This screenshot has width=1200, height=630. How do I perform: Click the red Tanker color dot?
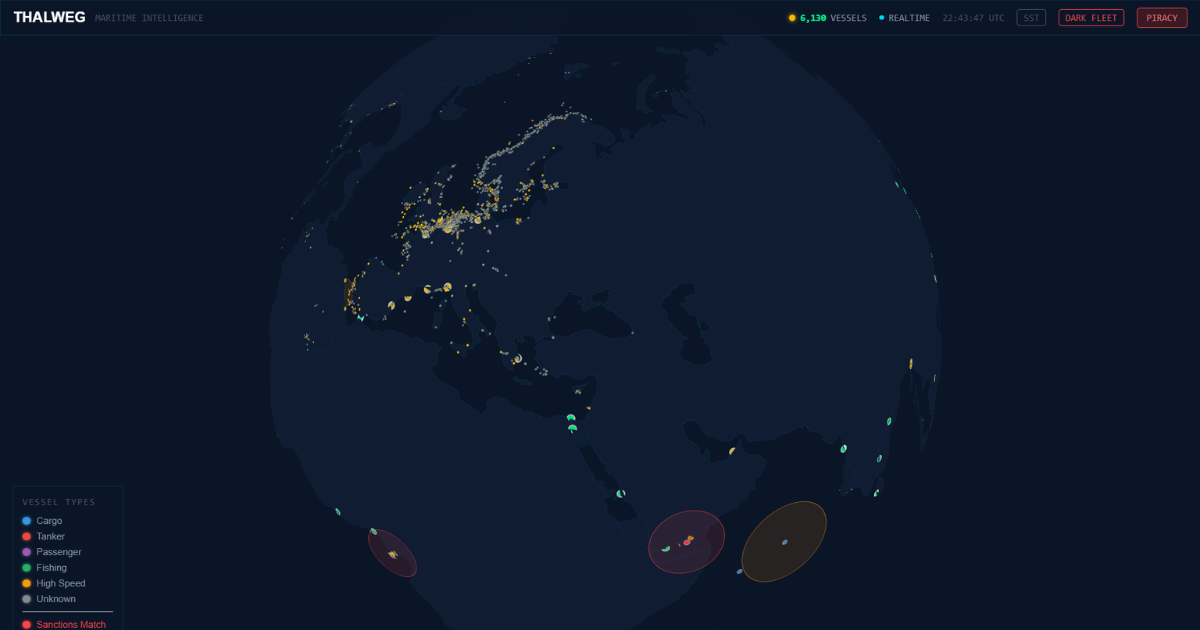[26, 537]
